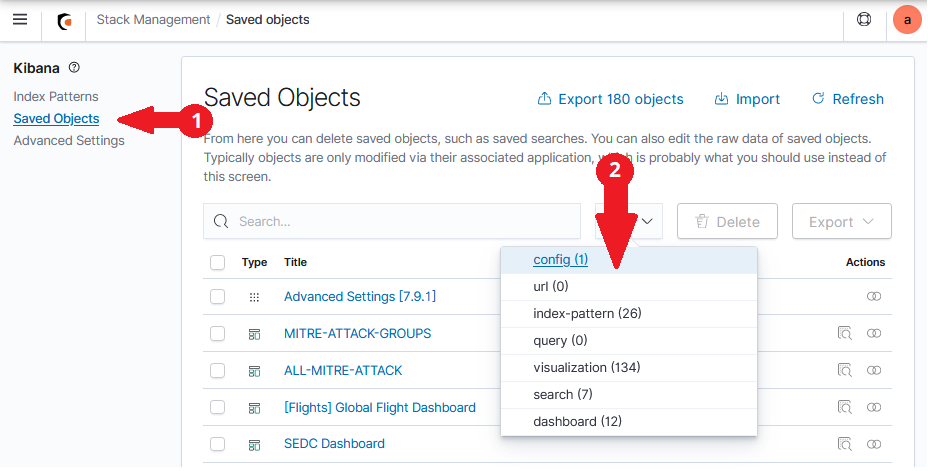
Task: Click the Elastic logo icon
Action: tap(65, 21)
